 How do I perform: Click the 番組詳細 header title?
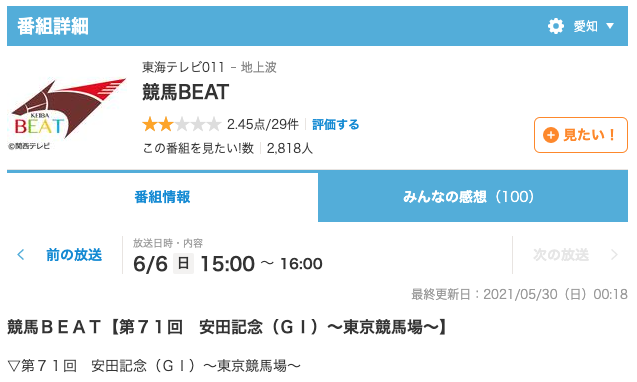click(52, 26)
